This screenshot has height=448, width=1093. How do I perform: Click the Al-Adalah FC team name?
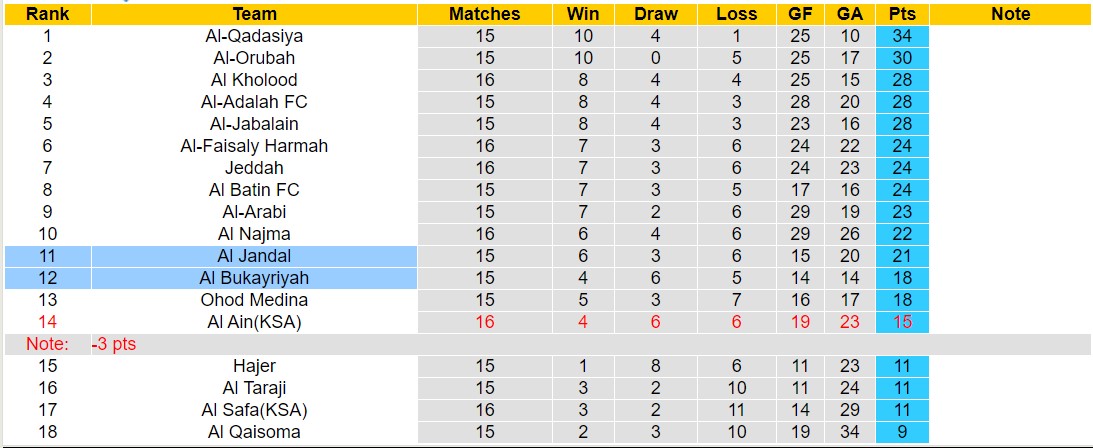pyautogui.click(x=254, y=102)
